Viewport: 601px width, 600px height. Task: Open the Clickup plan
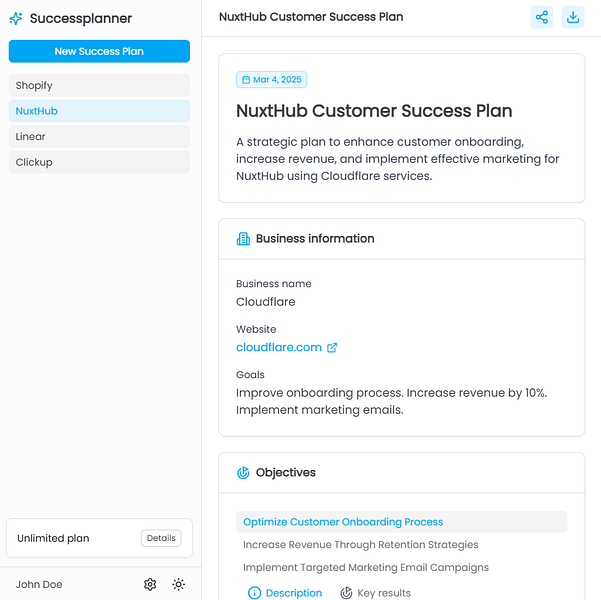tap(99, 162)
